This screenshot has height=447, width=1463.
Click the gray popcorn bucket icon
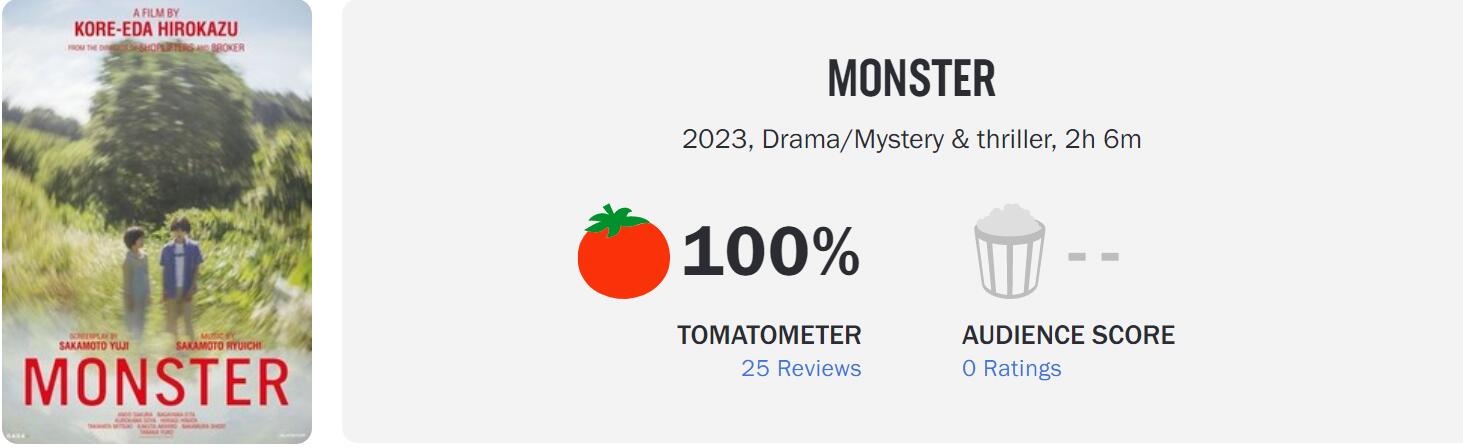[1009, 251]
